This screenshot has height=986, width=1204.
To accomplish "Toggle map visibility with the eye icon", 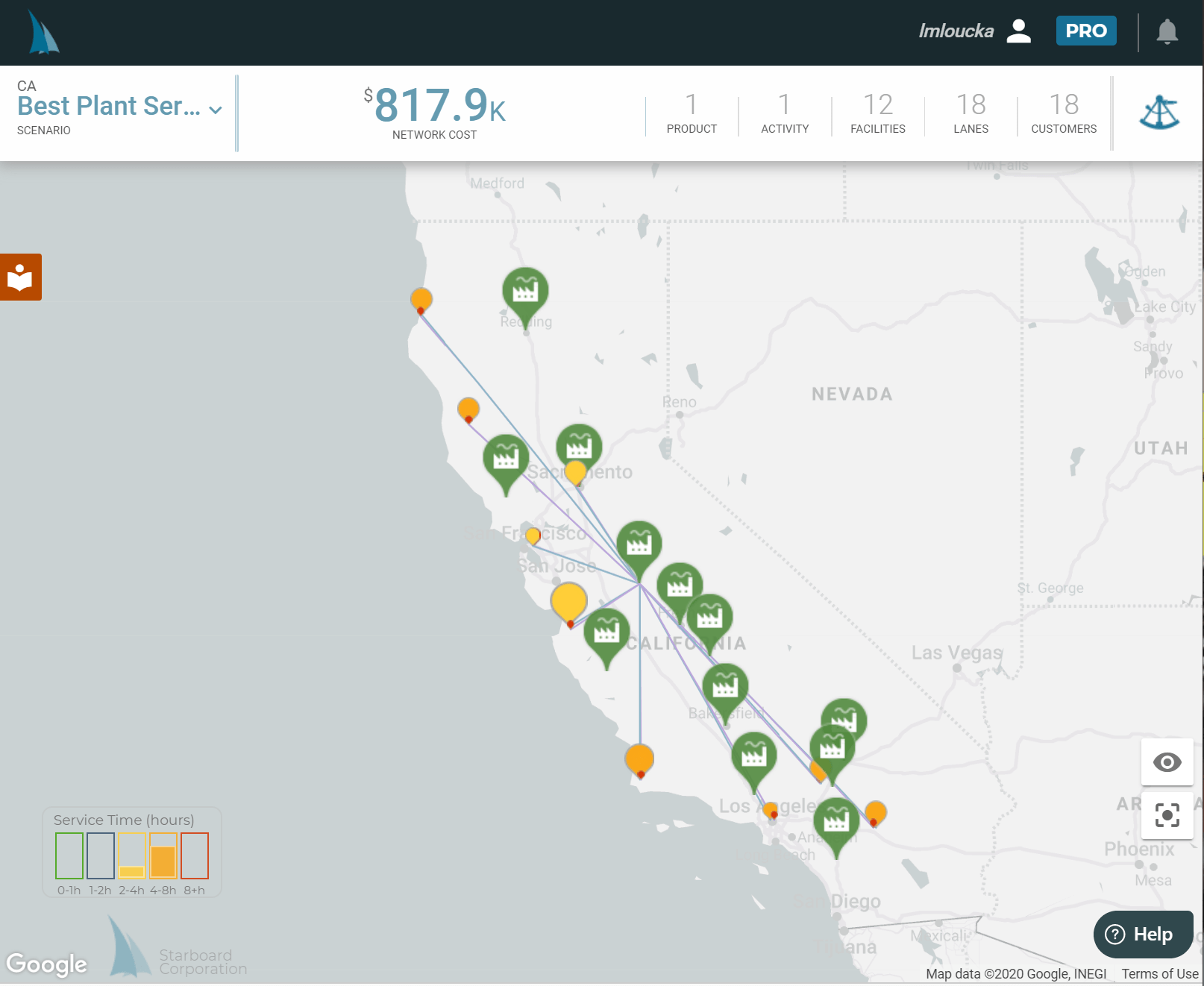I will (x=1167, y=762).
